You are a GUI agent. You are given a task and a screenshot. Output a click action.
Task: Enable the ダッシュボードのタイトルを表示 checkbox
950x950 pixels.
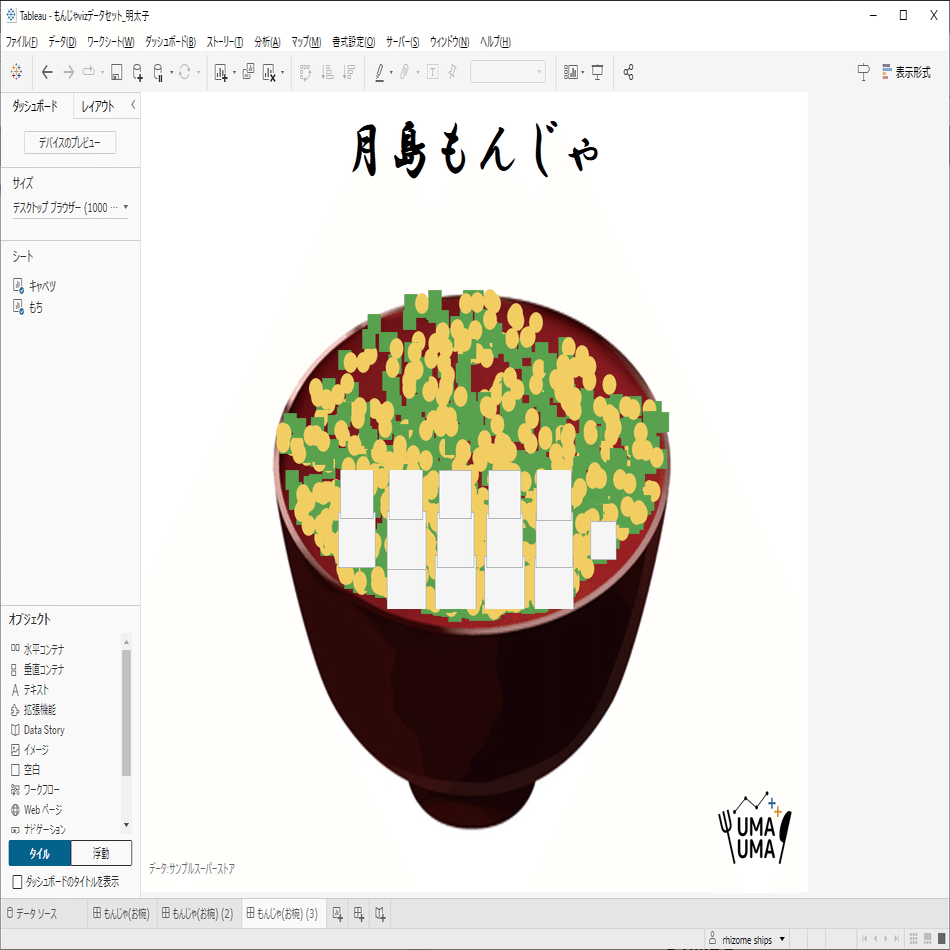pos(17,882)
